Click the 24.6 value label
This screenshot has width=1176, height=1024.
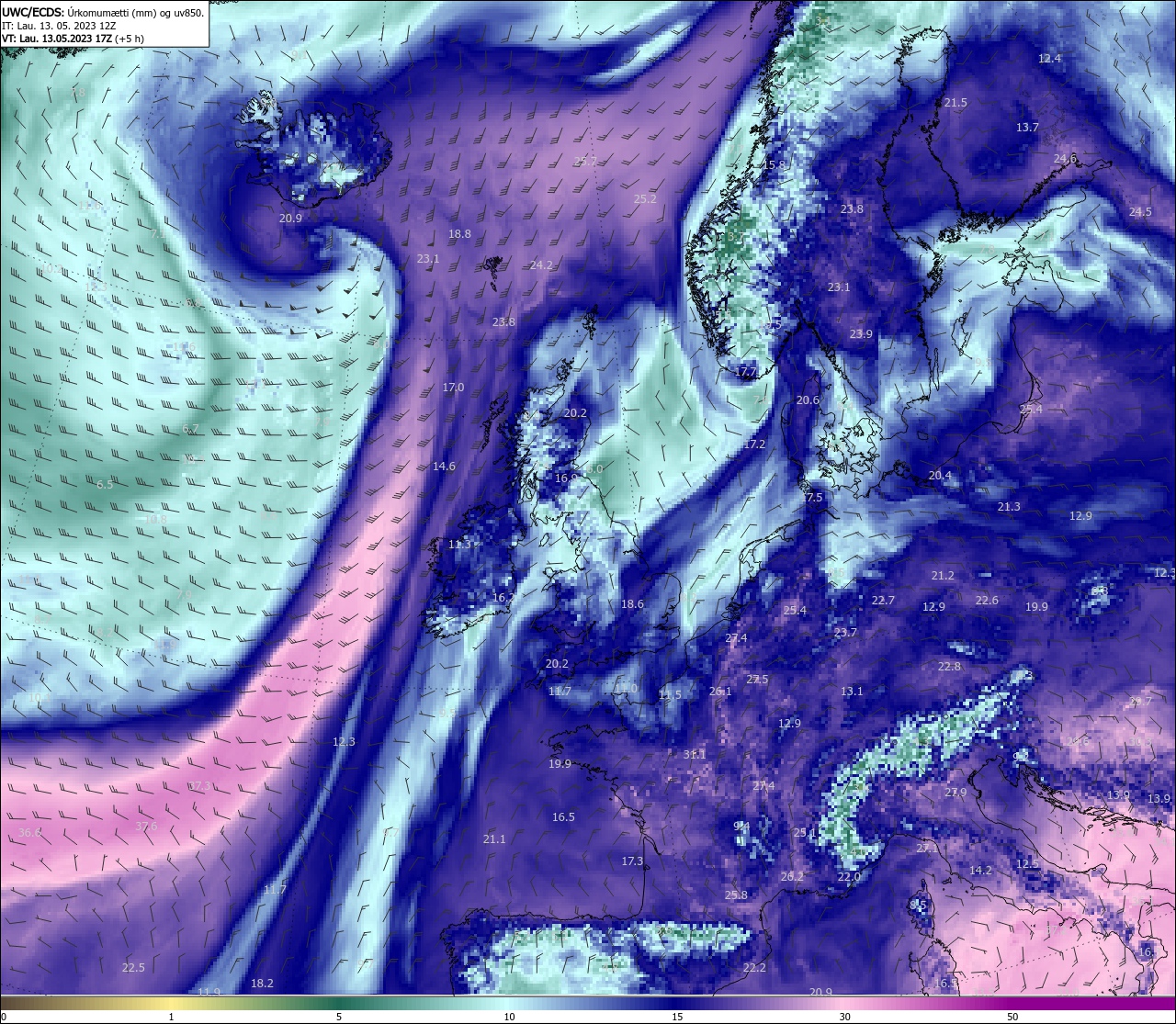1065,158
